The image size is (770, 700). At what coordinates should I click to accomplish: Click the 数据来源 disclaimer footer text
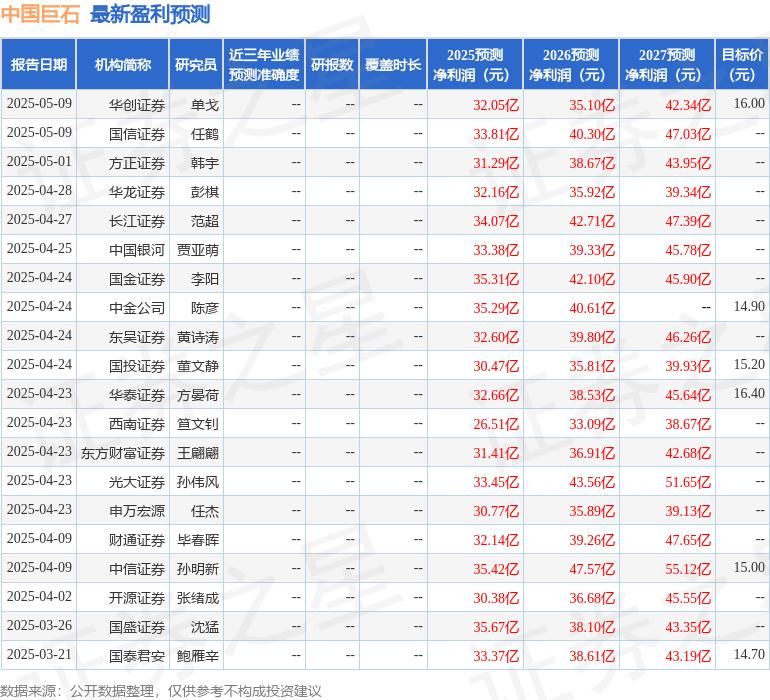tap(160, 691)
